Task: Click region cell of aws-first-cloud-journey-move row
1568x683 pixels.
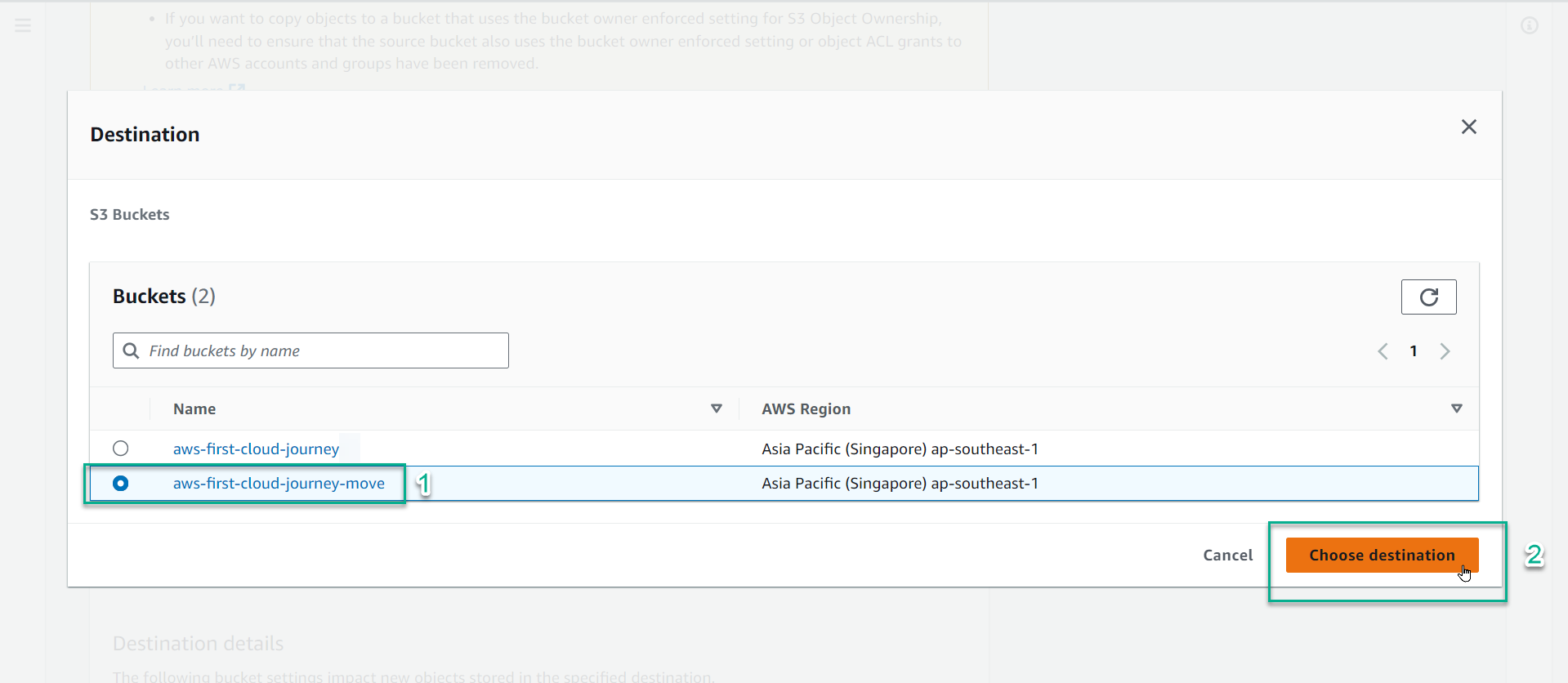Action: 900,484
